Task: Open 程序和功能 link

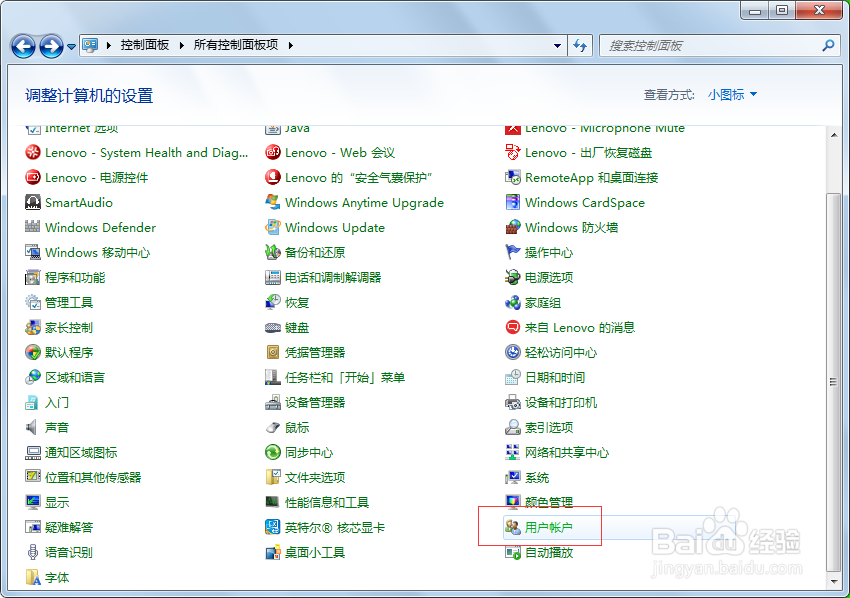Action: (x=75, y=278)
